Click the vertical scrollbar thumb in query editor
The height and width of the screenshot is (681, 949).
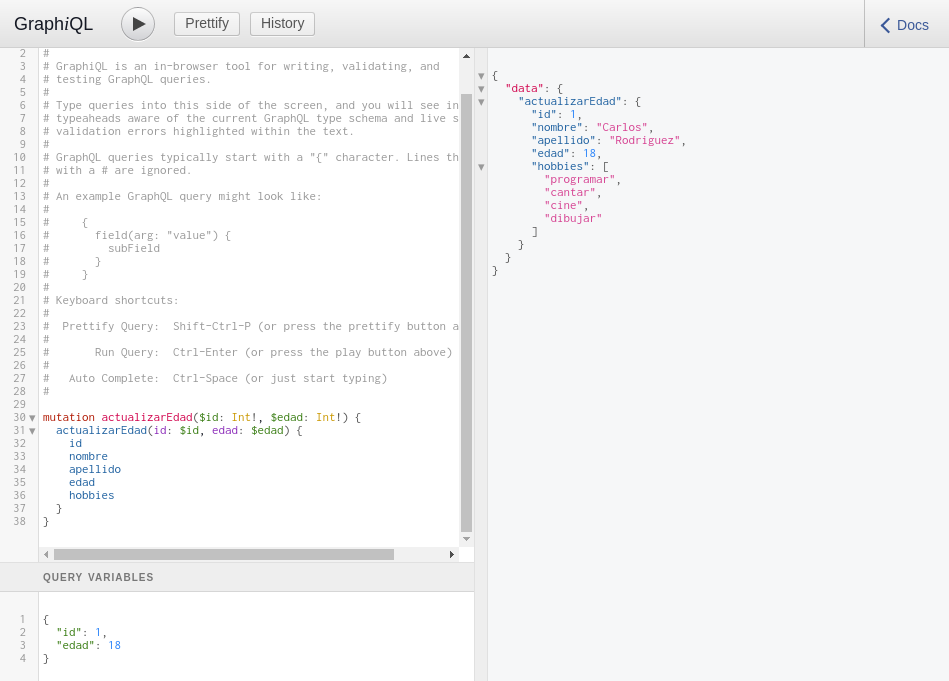click(466, 312)
